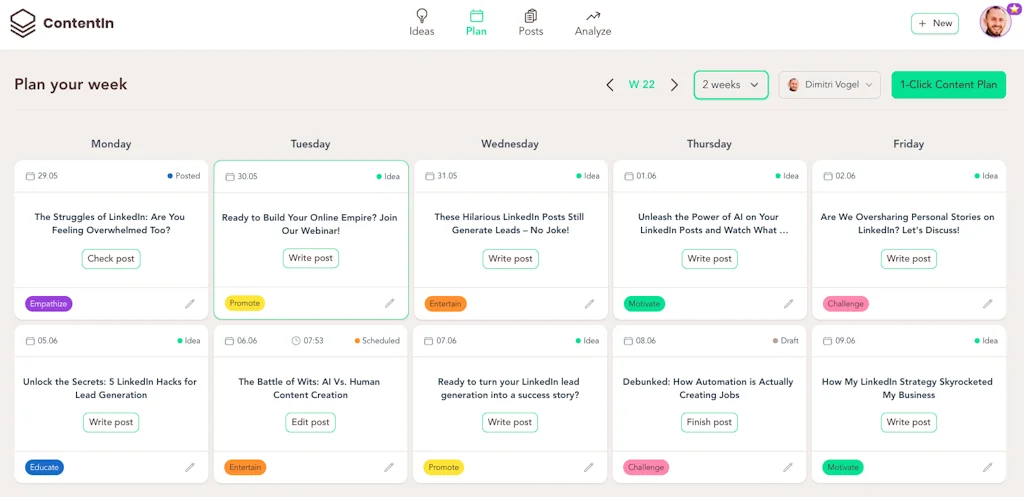Open the user avatar account menu
Viewport: 1024px width, 497px height.
(996, 22)
